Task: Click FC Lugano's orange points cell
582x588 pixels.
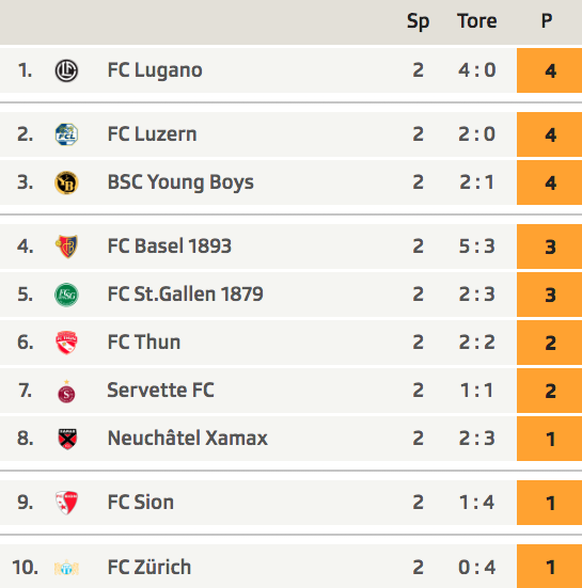Action: coord(549,70)
